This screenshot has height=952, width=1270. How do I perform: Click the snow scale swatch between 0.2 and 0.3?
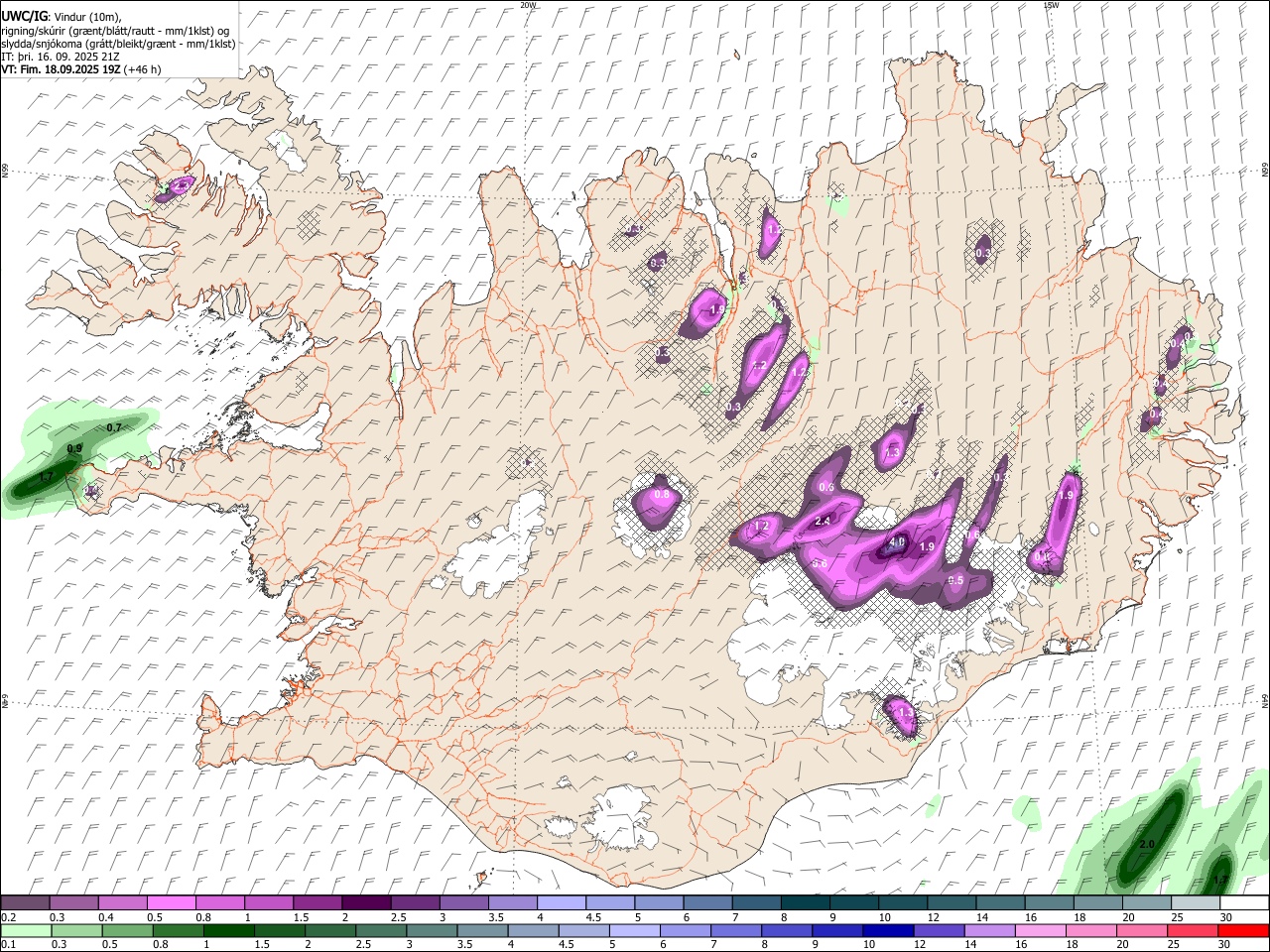pyautogui.click(x=26, y=902)
